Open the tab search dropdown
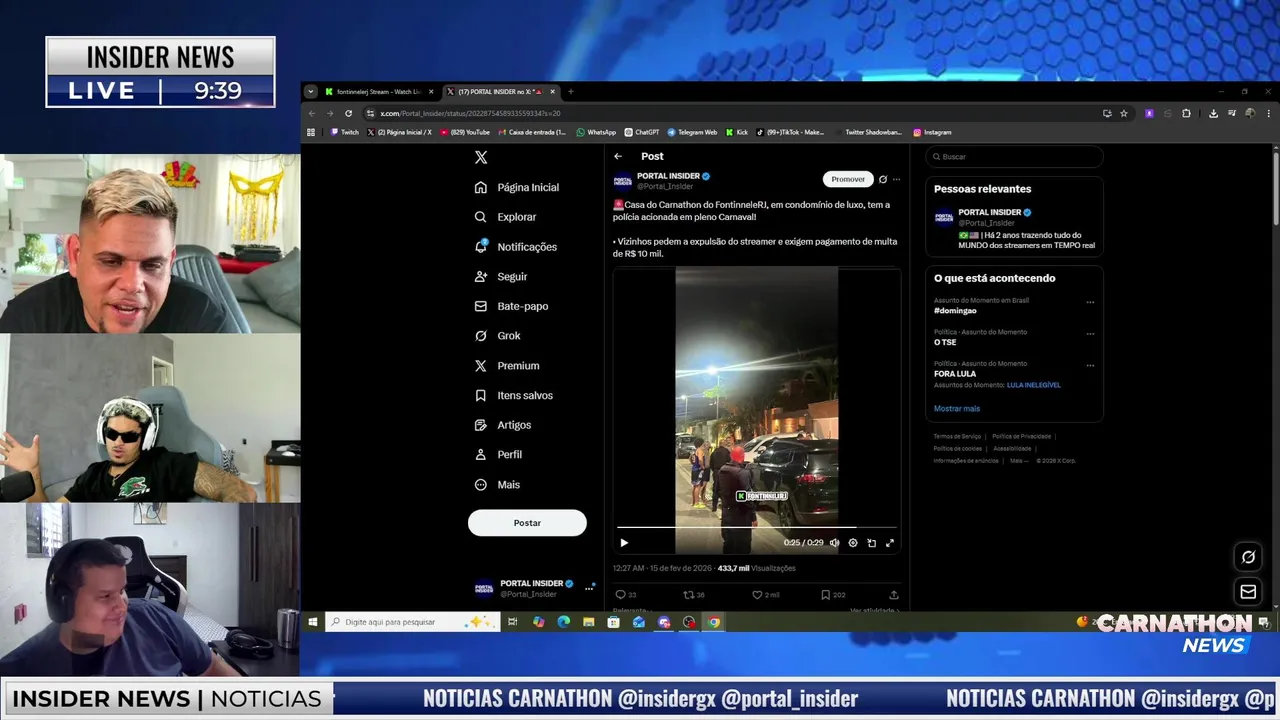This screenshot has height=720, width=1280. point(311,91)
